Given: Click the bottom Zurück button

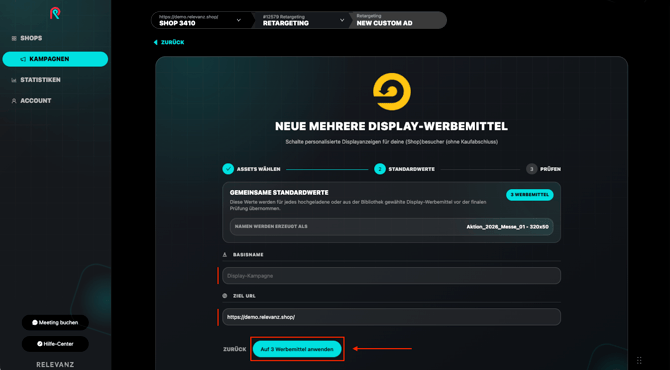Looking at the screenshot, I should pos(235,349).
